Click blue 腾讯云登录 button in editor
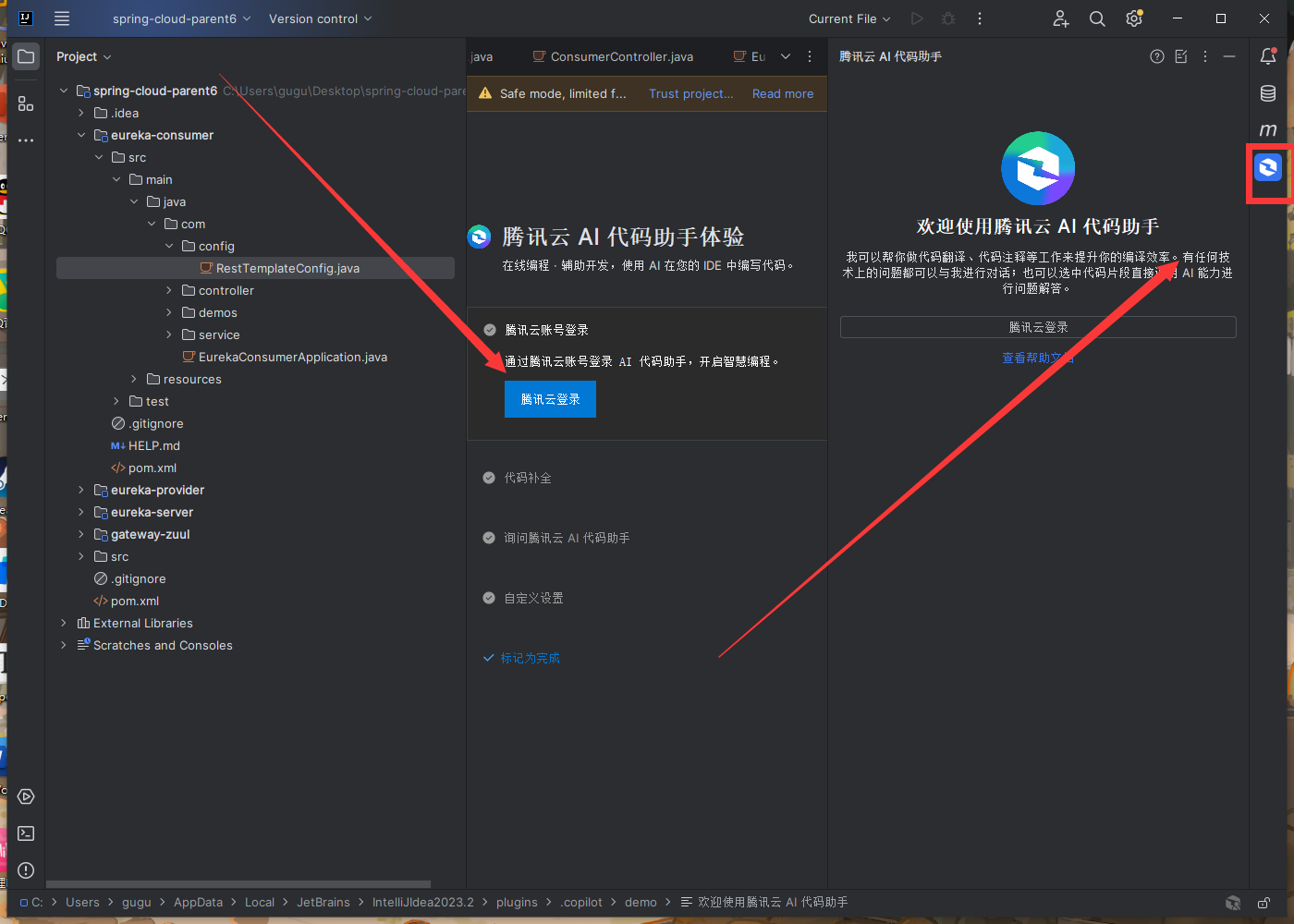Viewport: 1294px width, 924px height. click(x=550, y=399)
